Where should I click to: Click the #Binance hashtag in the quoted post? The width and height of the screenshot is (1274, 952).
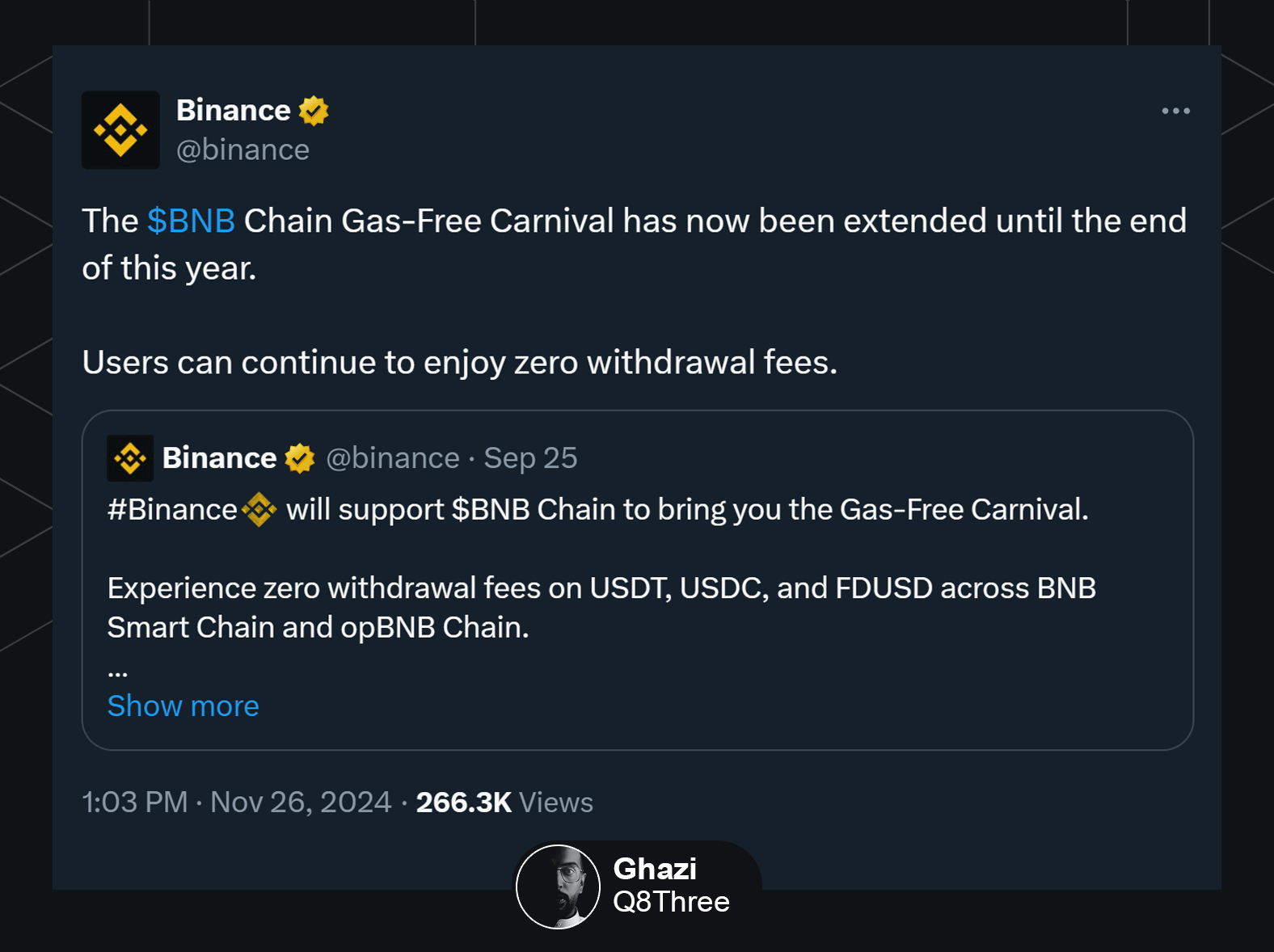click(172, 510)
